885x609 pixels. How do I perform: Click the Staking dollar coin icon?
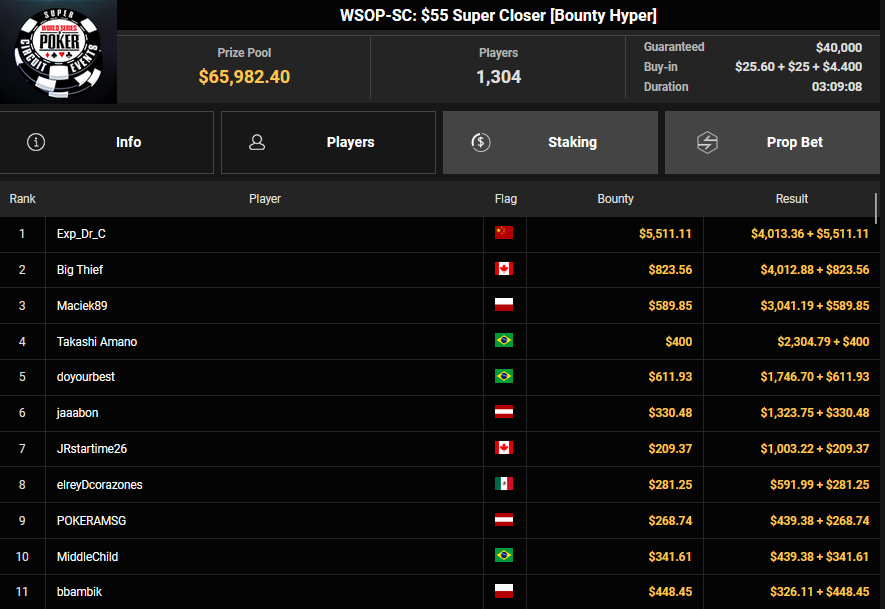point(481,142)
